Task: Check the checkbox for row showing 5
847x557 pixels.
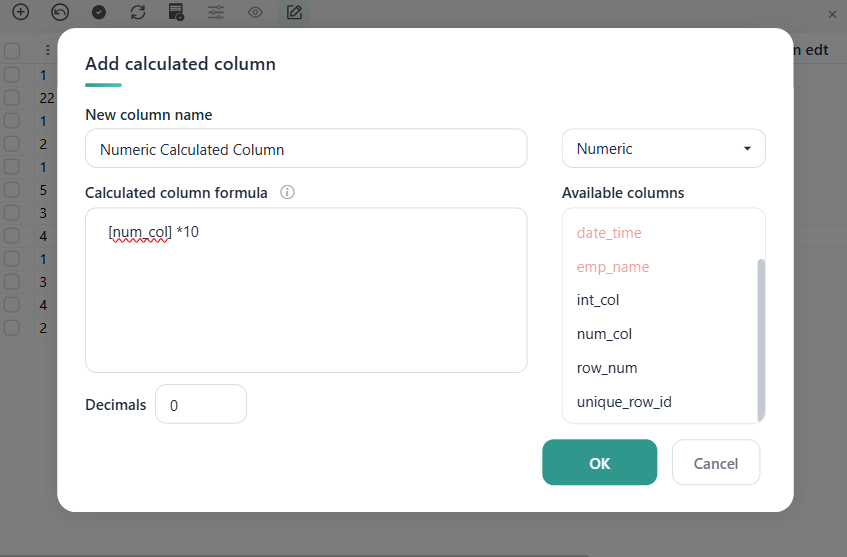Action: click(x=12, y=190)
